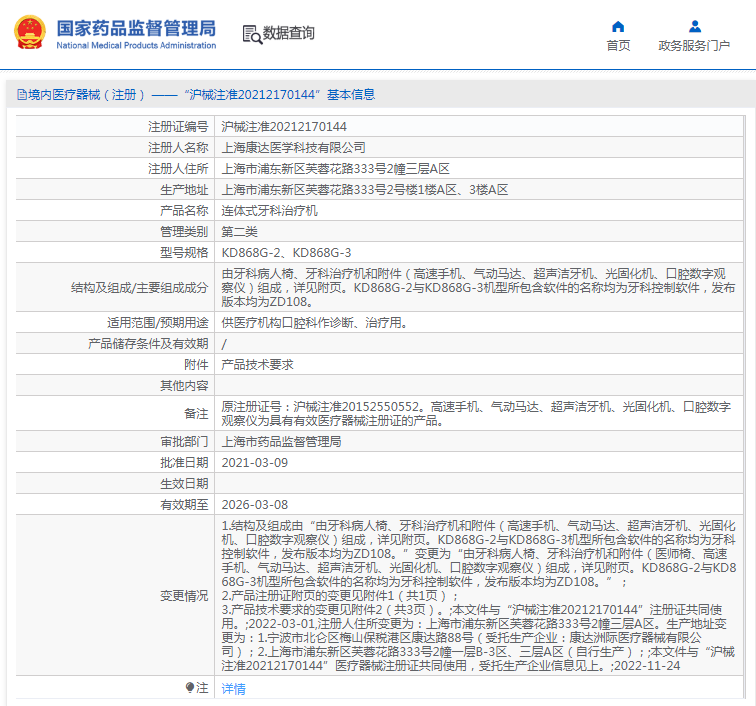Click the national emblem logo

[x=30, y=32]
